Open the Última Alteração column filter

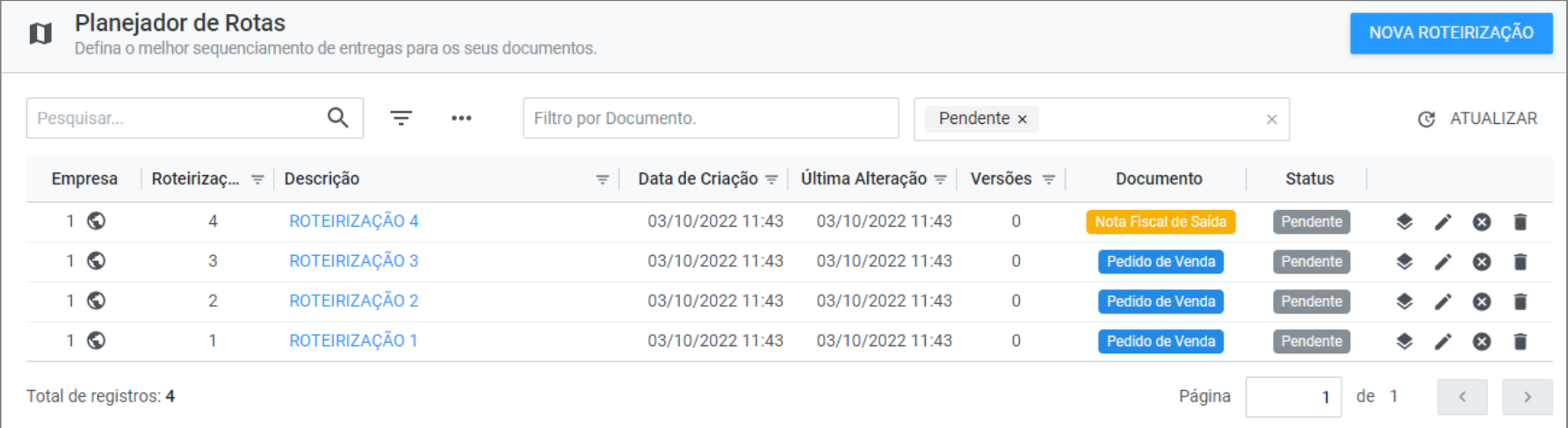pos(940,179)
